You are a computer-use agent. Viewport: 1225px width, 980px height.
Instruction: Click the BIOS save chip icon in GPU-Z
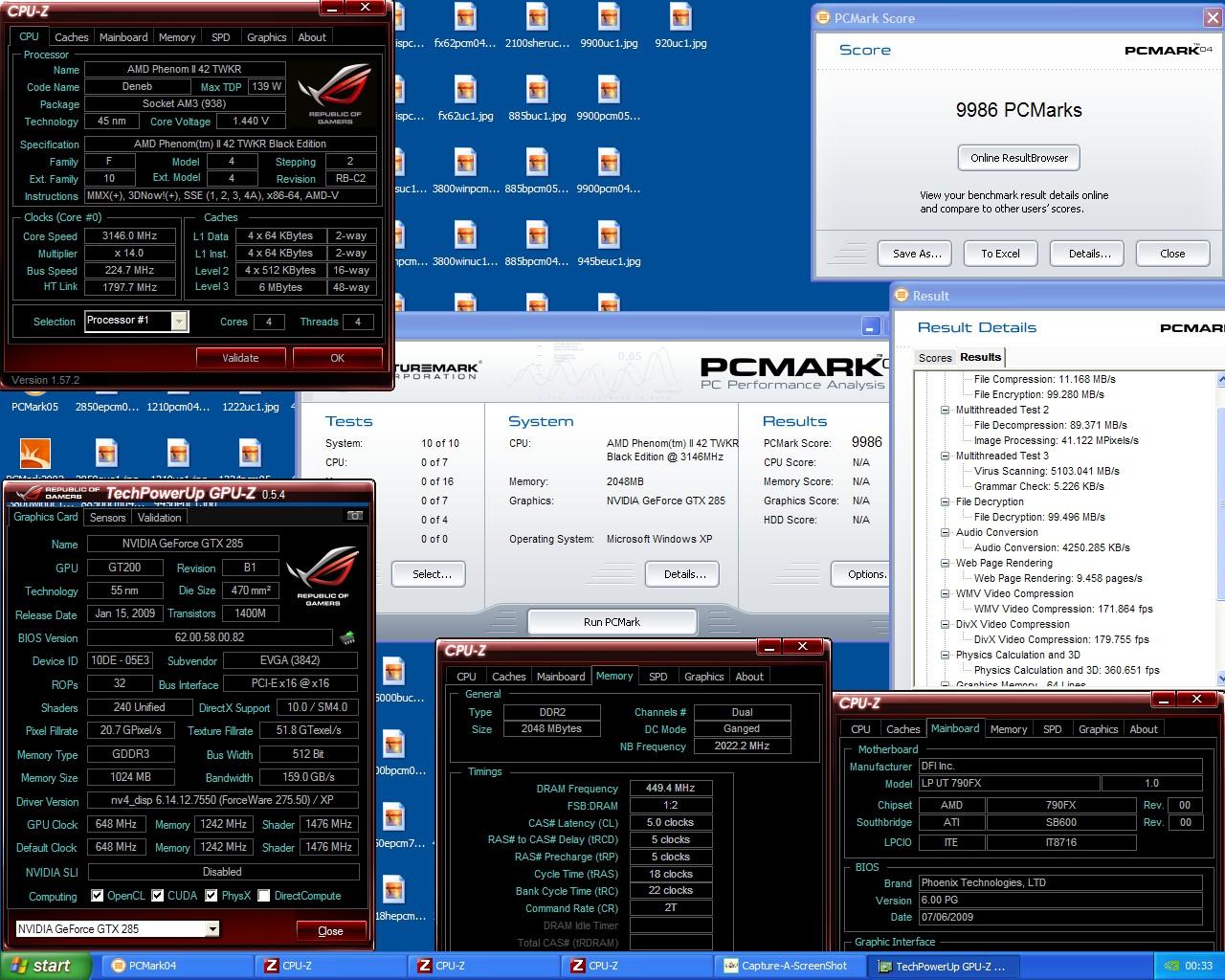tap(348, 636)
